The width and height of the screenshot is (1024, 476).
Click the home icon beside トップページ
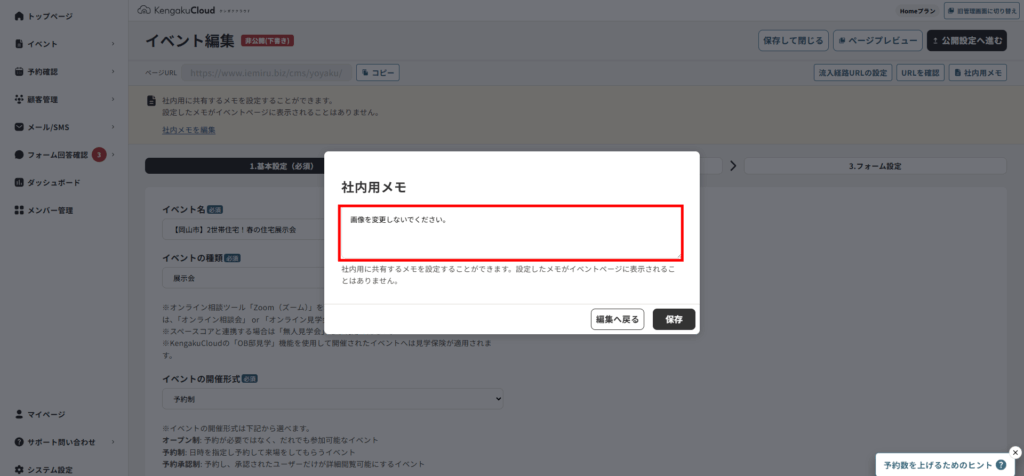19,17
